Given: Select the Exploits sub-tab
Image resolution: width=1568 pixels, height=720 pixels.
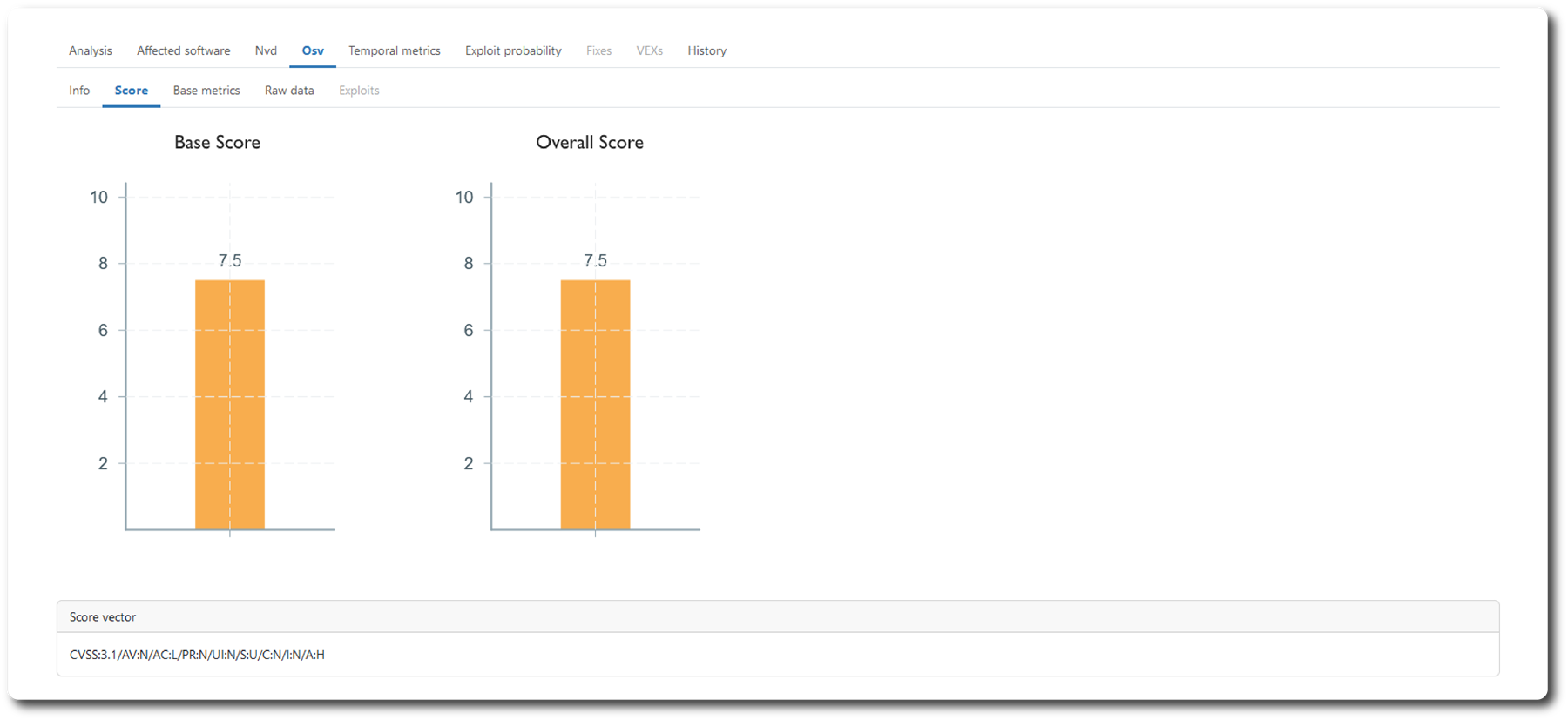Looking at the screenshot, I should [359, 91].
